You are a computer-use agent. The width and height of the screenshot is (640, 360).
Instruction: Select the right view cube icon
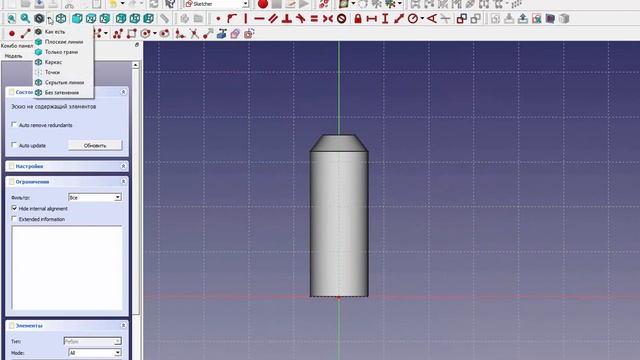105,18
